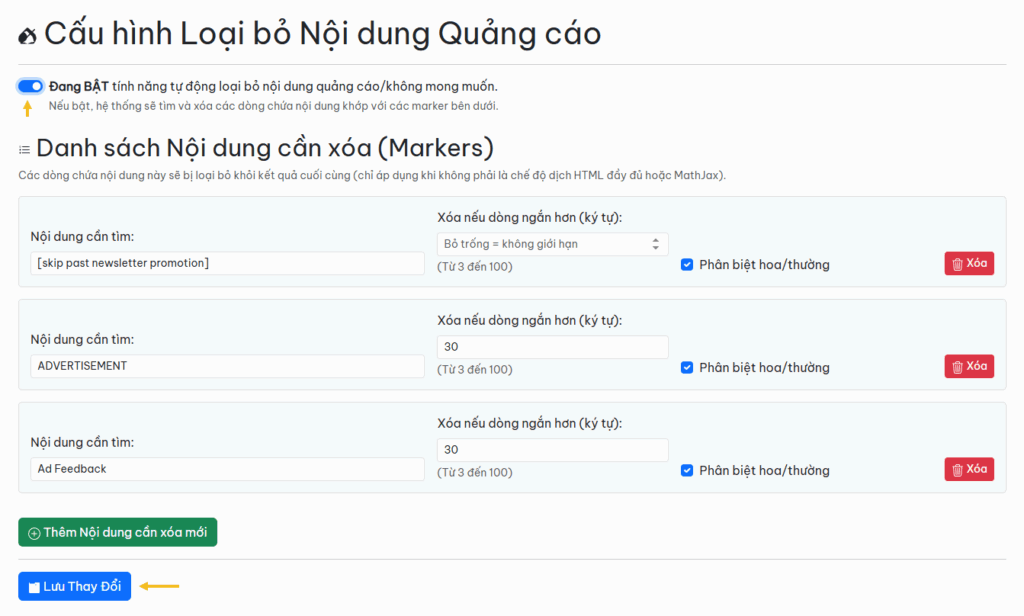Click the empty 'Bỏ trống = không giới hạn' field
Image resolution: width=1024 pixels, height=616 pixels.
coord(540,244)
